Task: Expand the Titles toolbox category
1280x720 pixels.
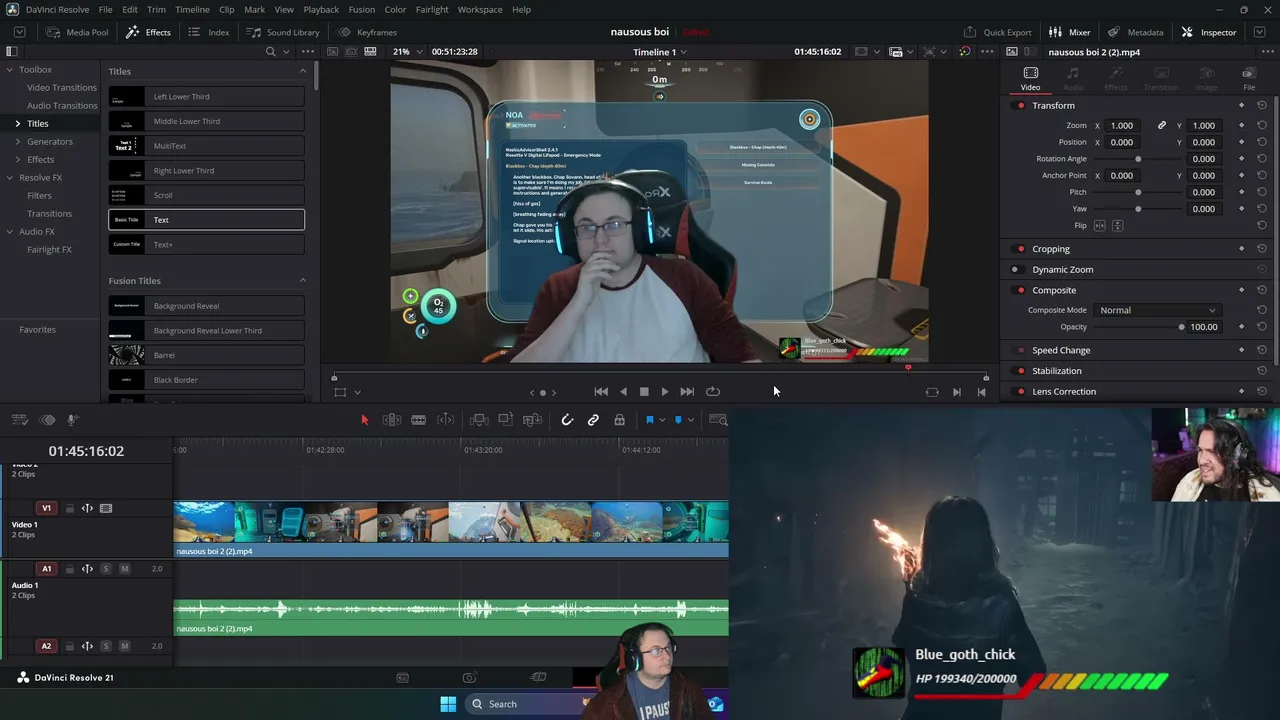Action: [x=17, y=124]
